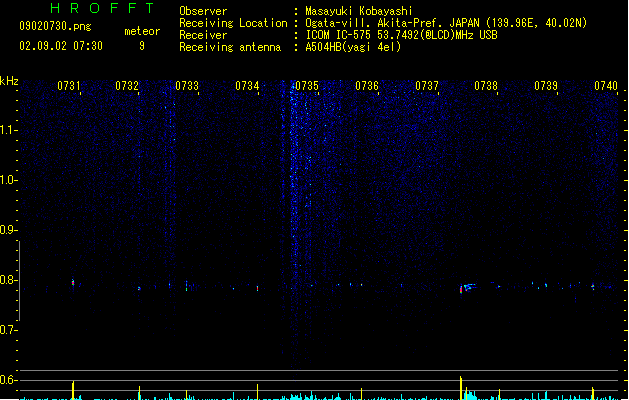Click the 1.0 kHz axis label
Screen dimensions: 629x400
[x=8, y=180]
